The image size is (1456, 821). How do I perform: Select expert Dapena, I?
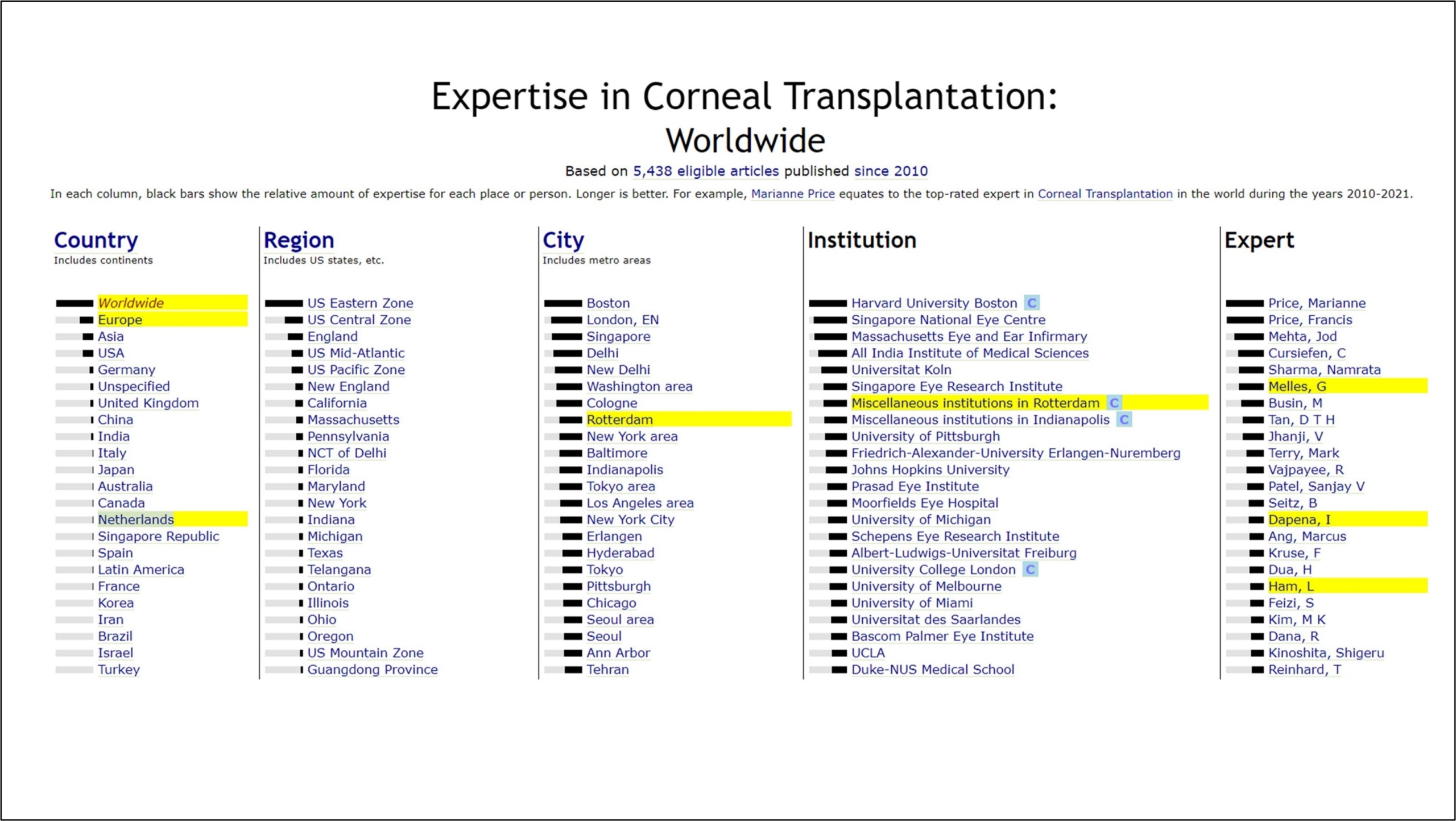coord(1299,519)
